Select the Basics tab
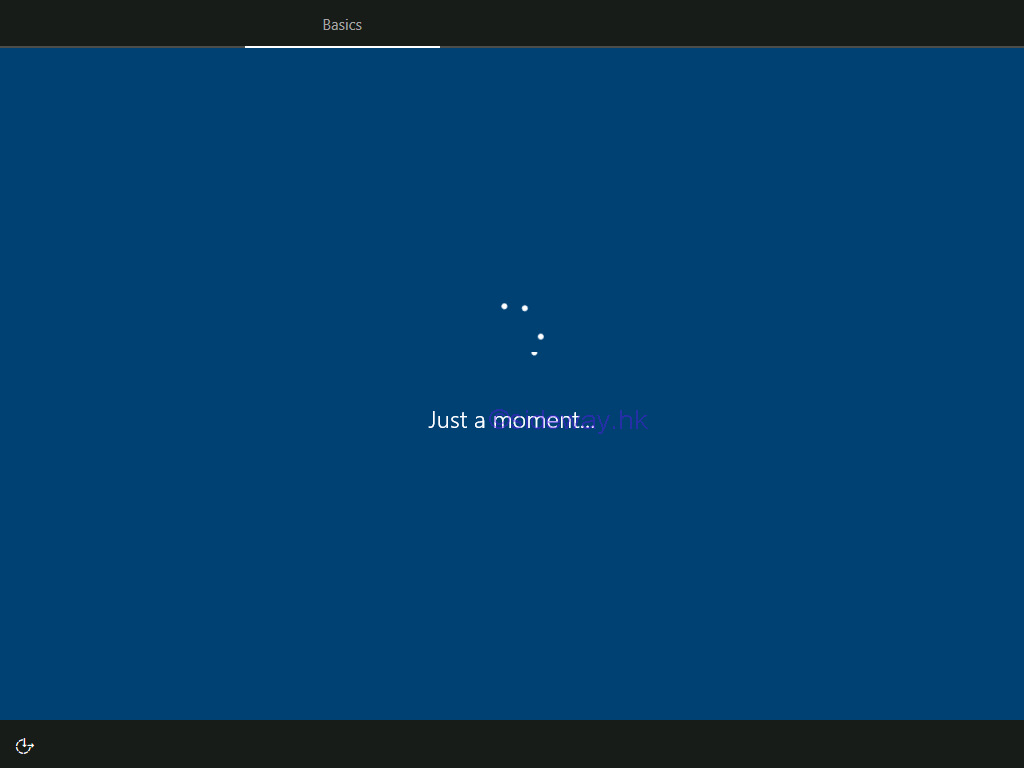 pos(342,25)
